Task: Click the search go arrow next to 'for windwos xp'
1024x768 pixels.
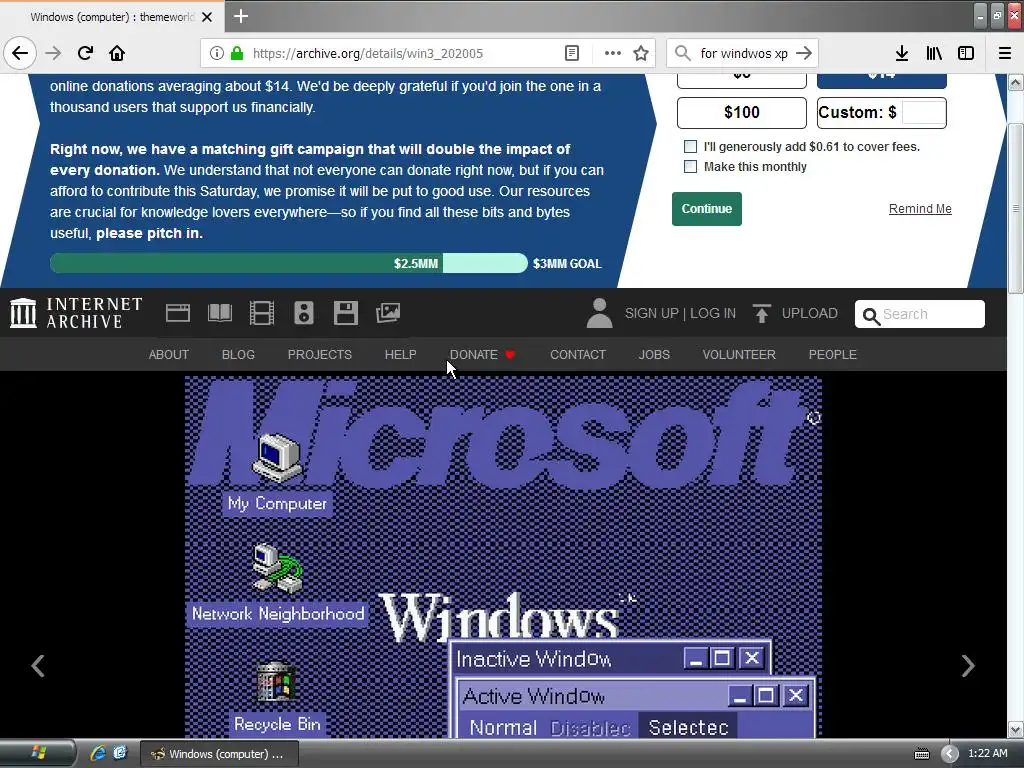Action: (804, 53)
